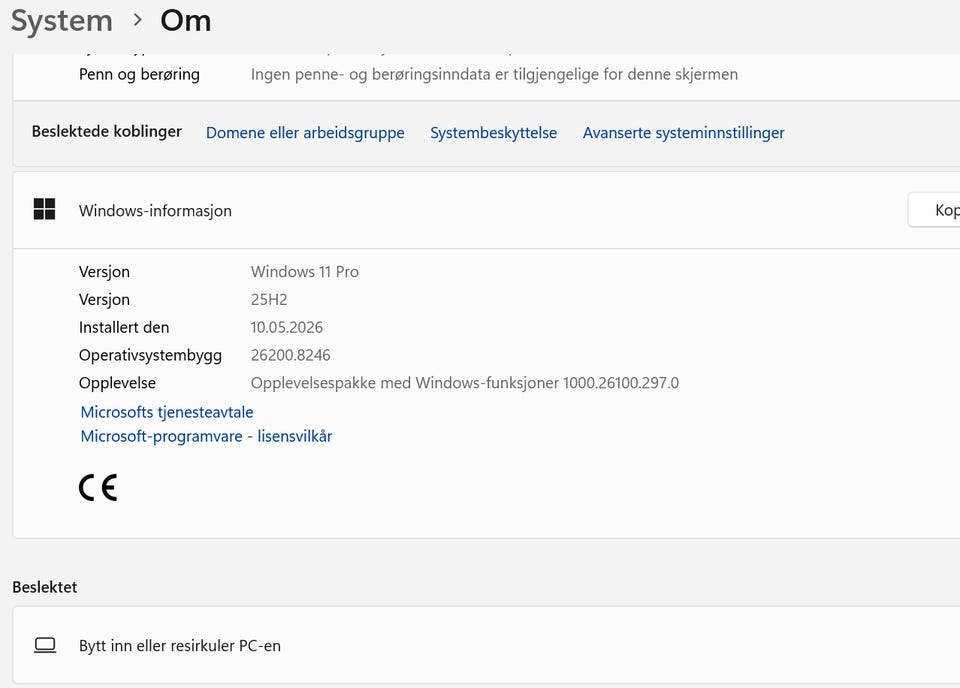Viewport: 960px width, 688px height.
Task: Open the Avanserte systeminnstillinger link
Action: coord(683,133)
